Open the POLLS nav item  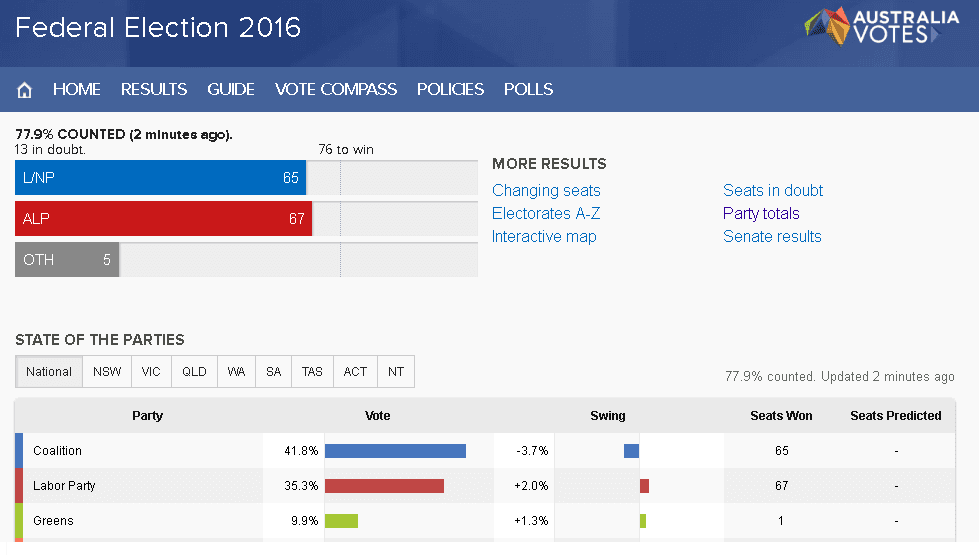[528, 89]
